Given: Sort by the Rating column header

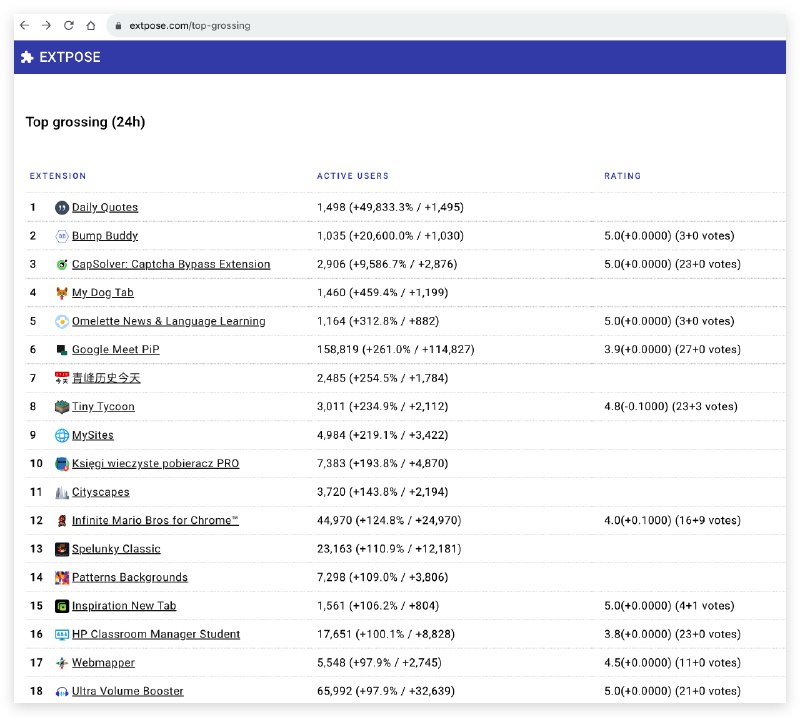Looking at the screenshot, I should tap(622, 176).
